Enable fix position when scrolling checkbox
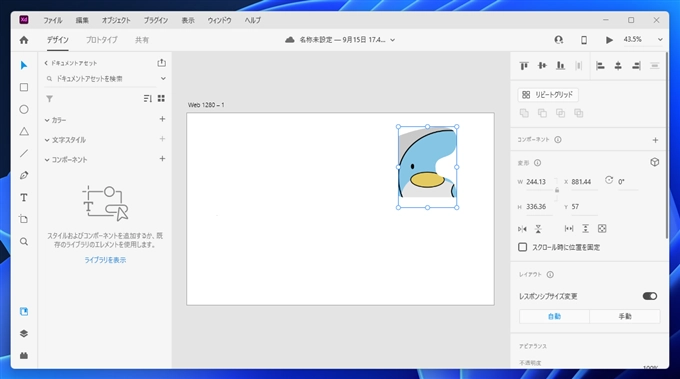Viewport: 680px width, 379px height. click(523, 247)
